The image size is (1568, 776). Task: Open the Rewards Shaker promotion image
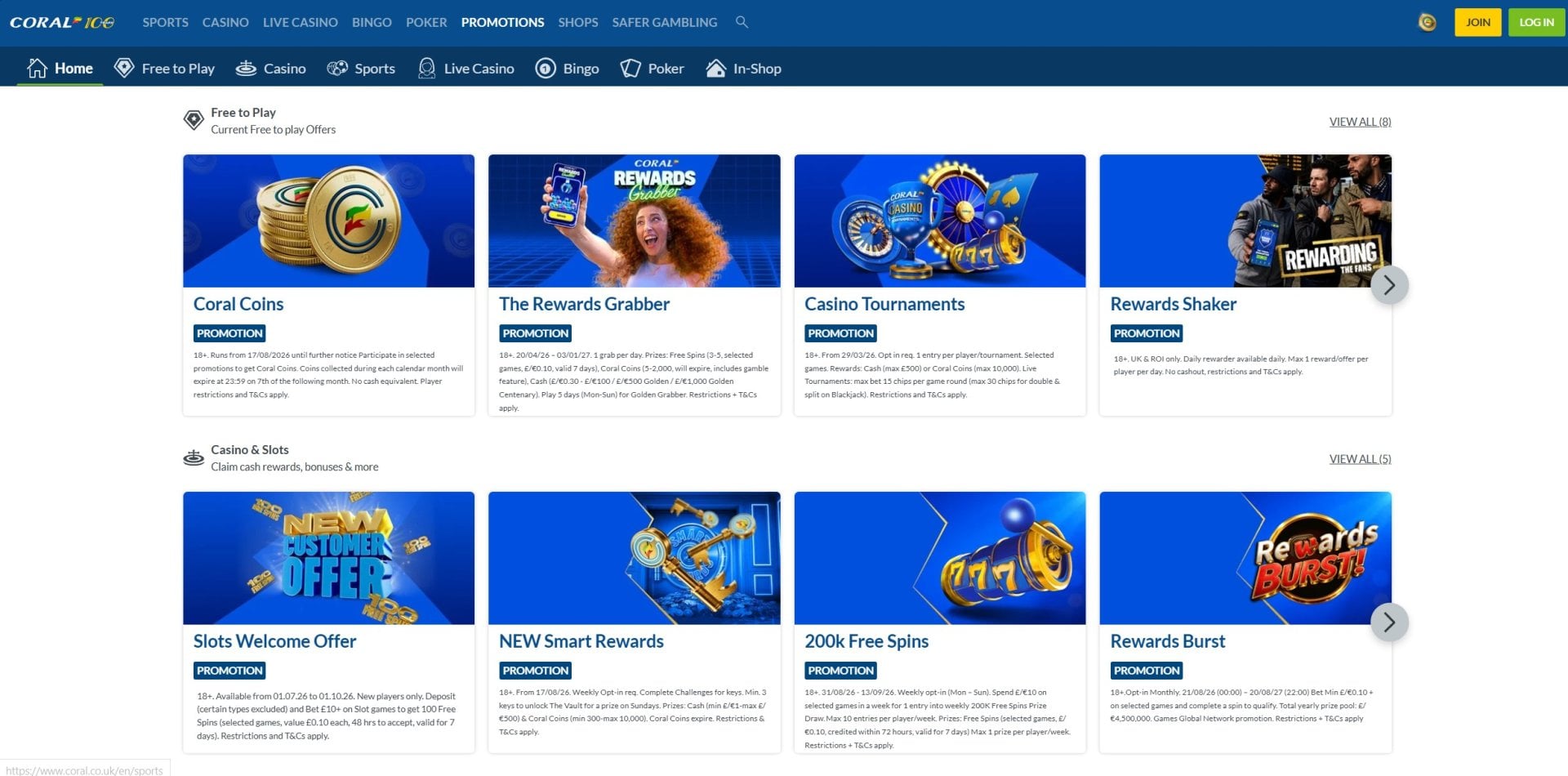(x=1245, y=221)
